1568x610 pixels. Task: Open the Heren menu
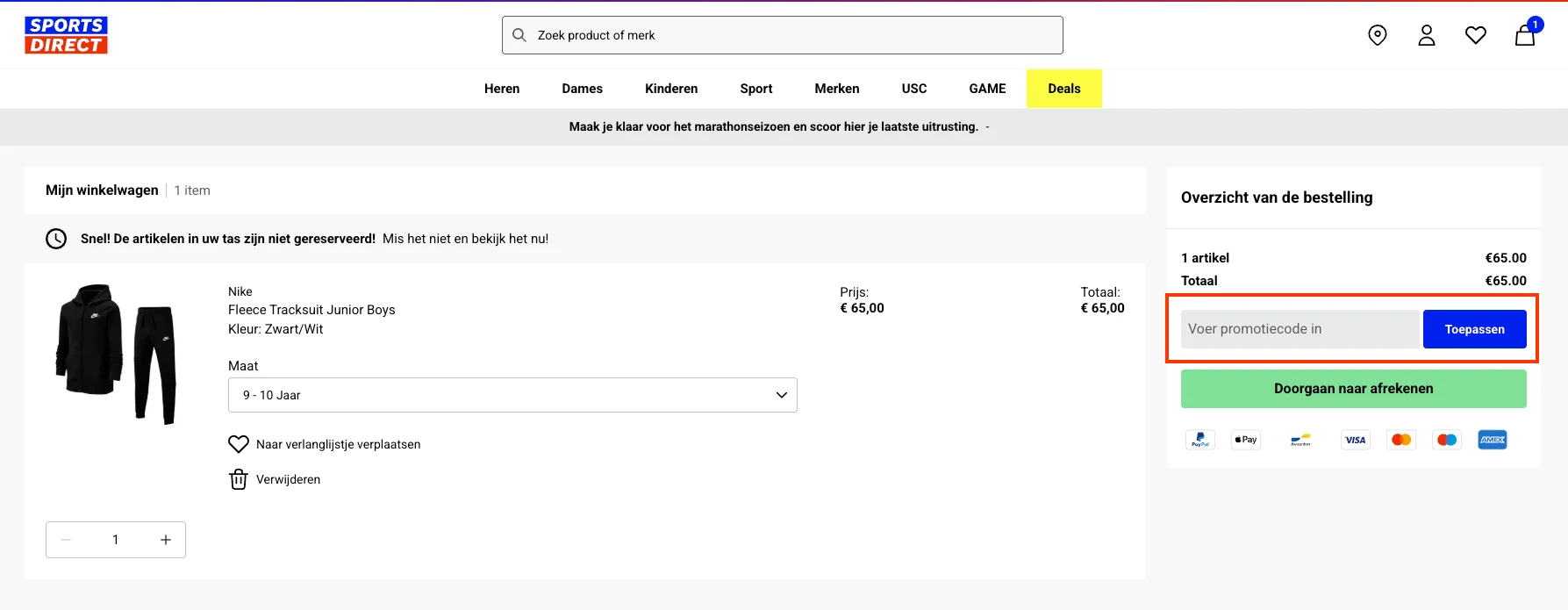point(502,89)
